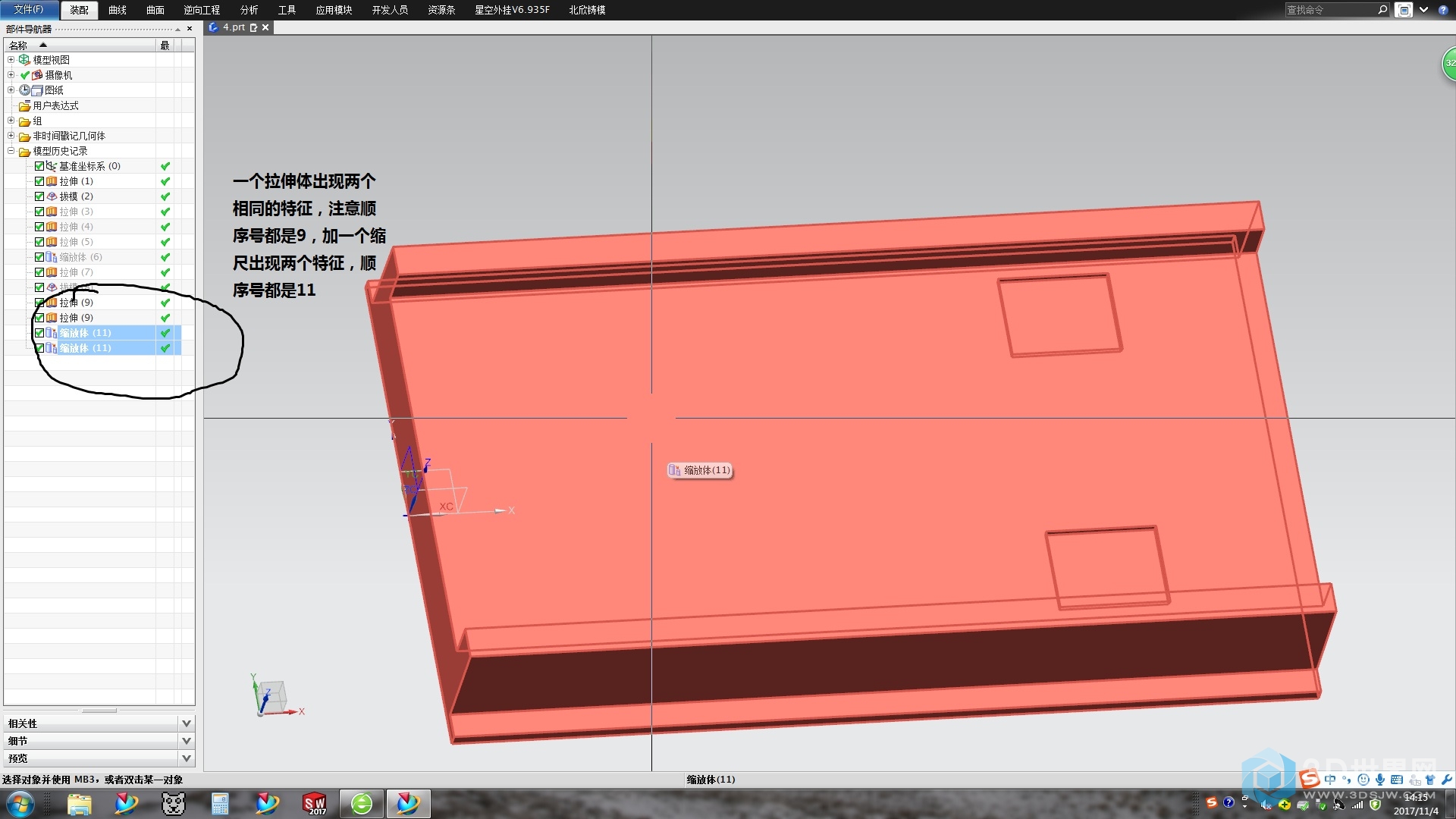Expand the 细节 panel
This screenshot has width=1456, height=819.
coord(99,741)
